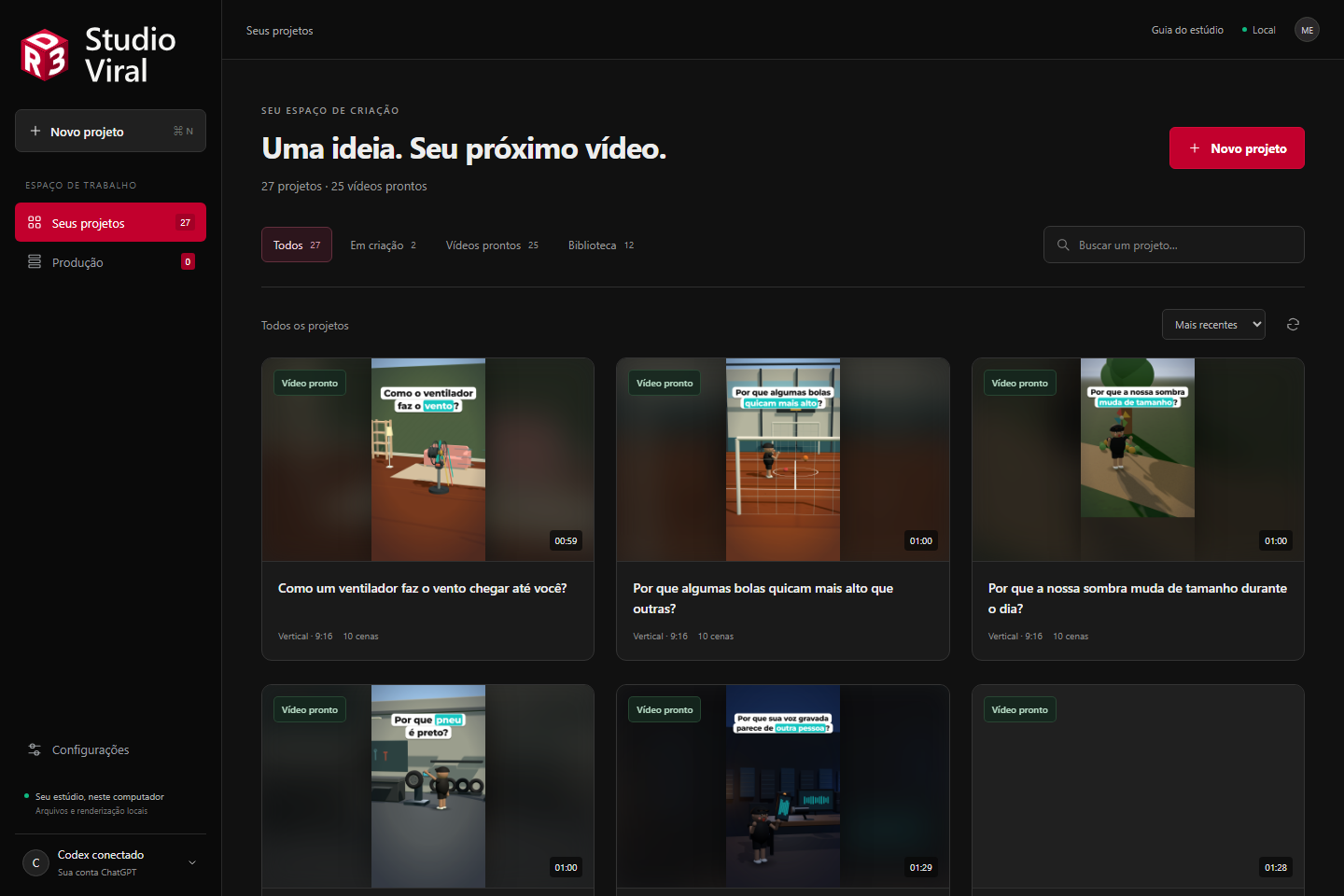Open the ME user avatar
1344x896 pixels.
(x=1307, y=30)
